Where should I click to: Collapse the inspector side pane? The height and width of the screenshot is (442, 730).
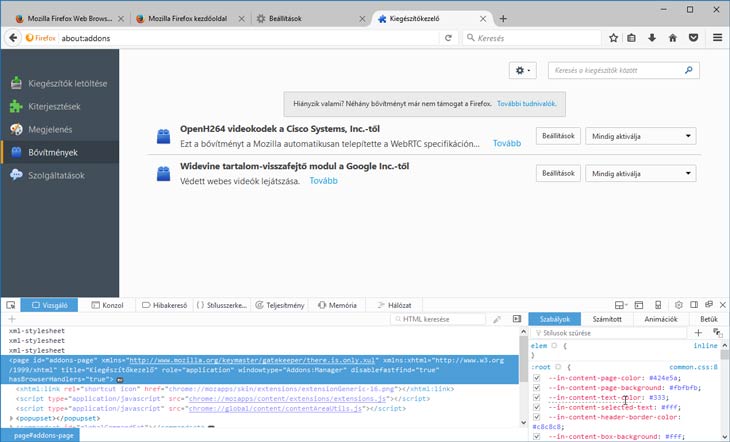pyautogui.click(x=516, y=319)
